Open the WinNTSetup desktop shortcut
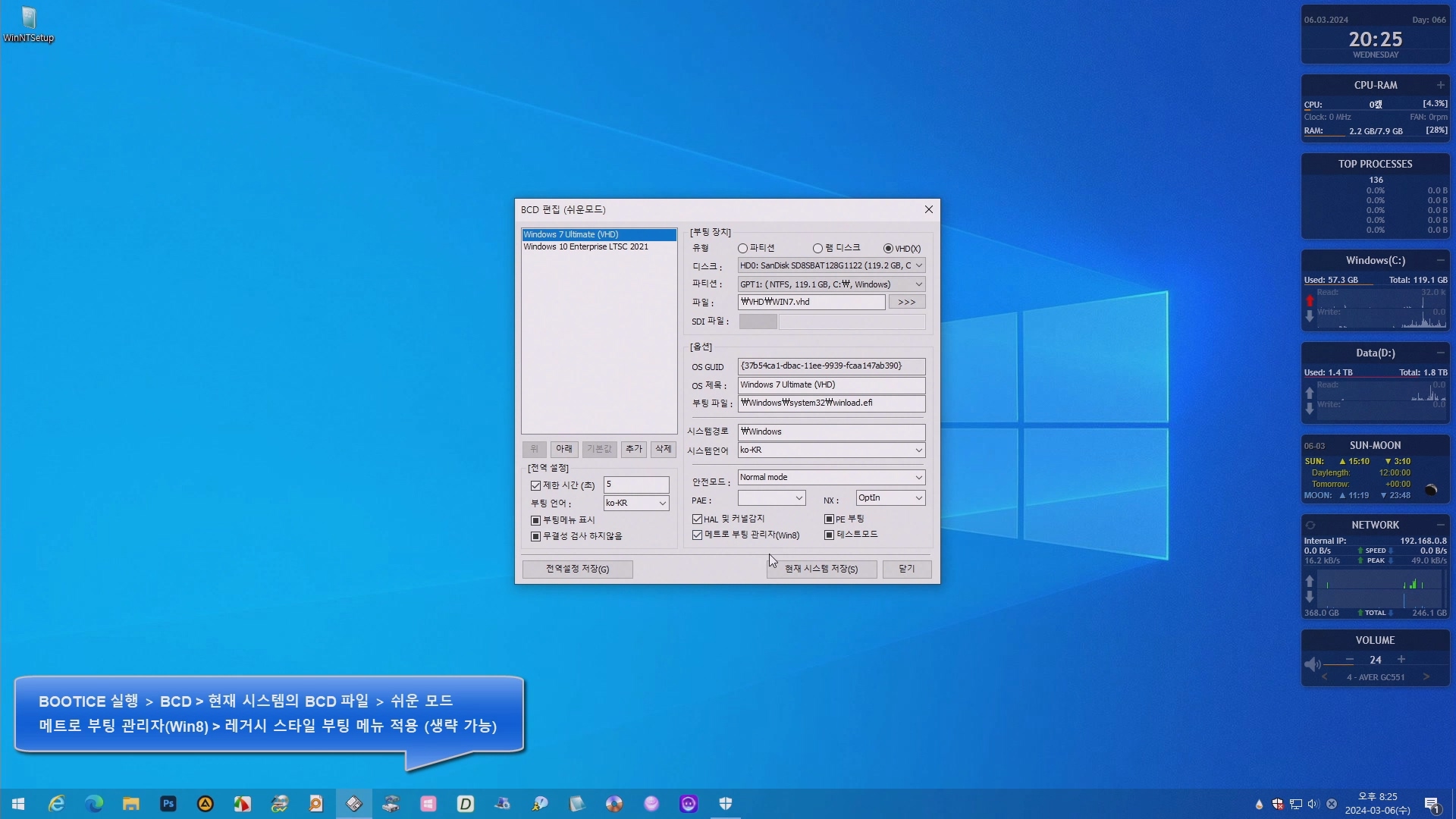Viewport: 1456px width, 819px height. [29, 24]
